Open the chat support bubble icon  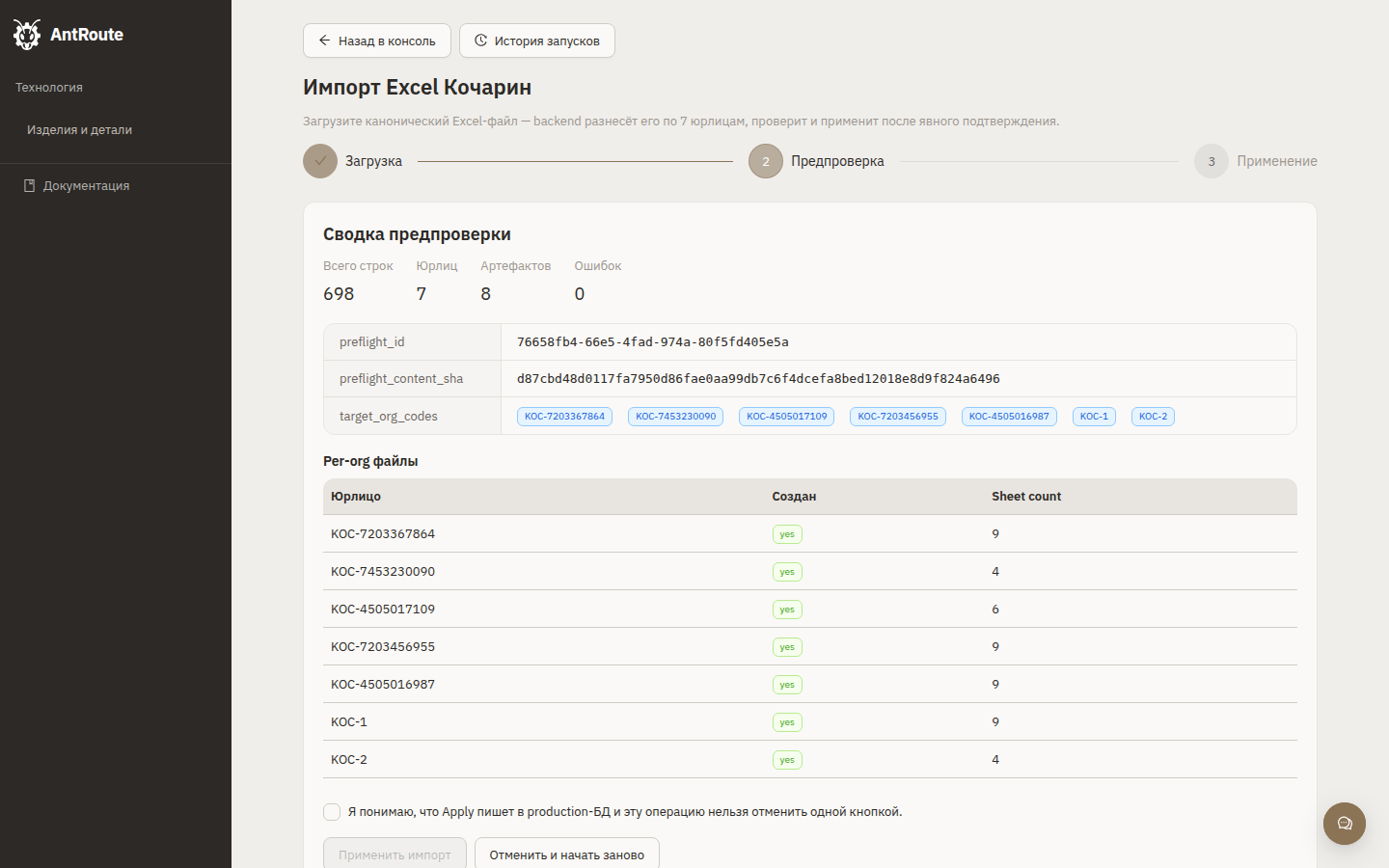tap(1345, 824)
